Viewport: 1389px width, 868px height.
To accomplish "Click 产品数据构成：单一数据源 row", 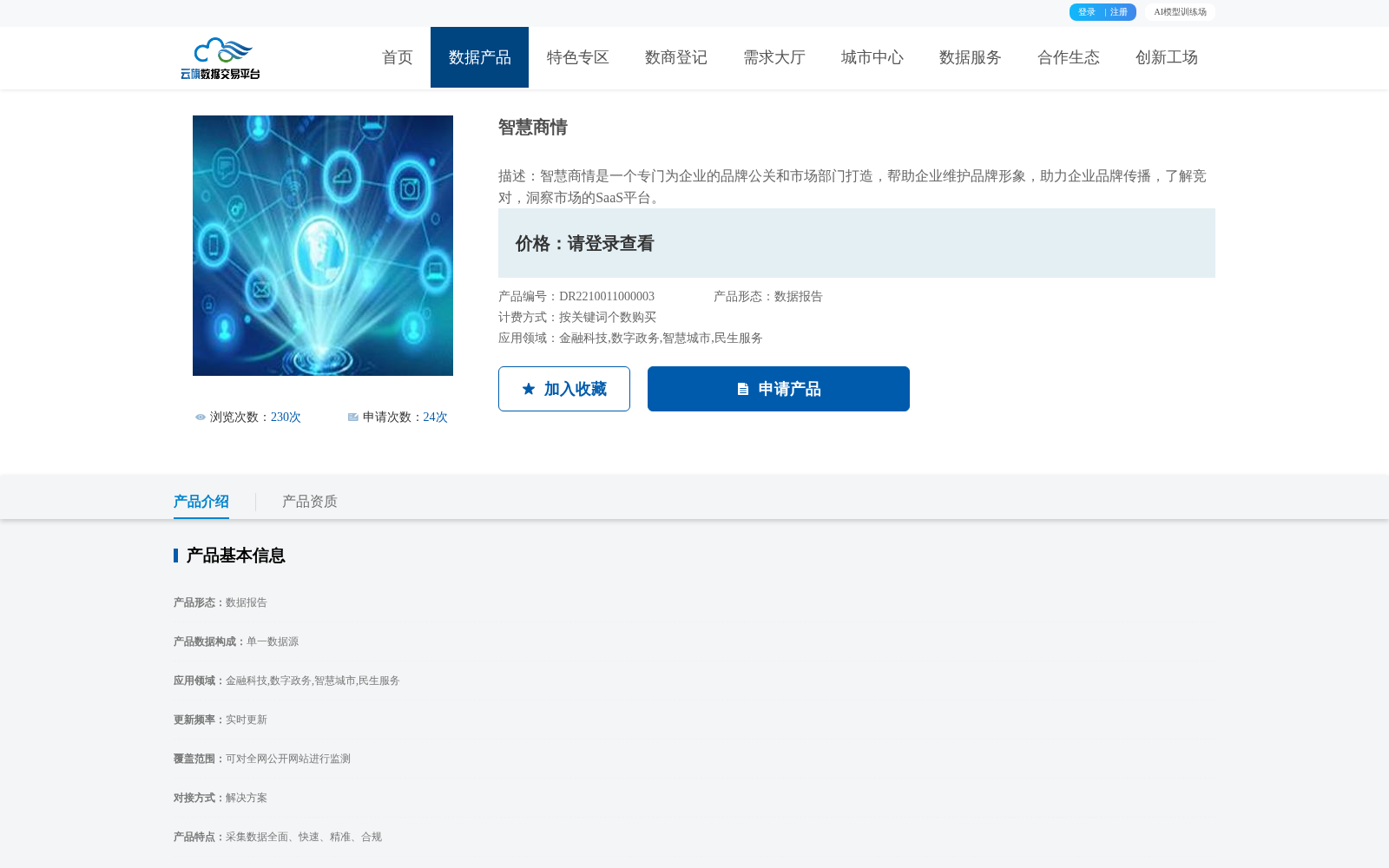I will click(x=236, y=642).
